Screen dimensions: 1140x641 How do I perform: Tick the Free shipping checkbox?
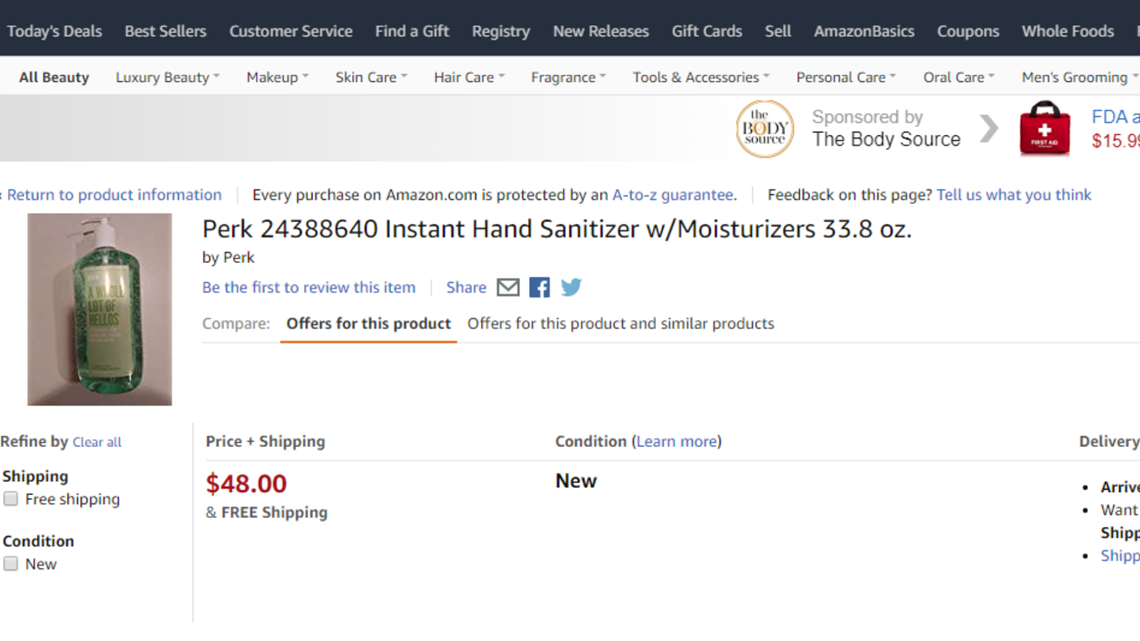click(11, 499)
